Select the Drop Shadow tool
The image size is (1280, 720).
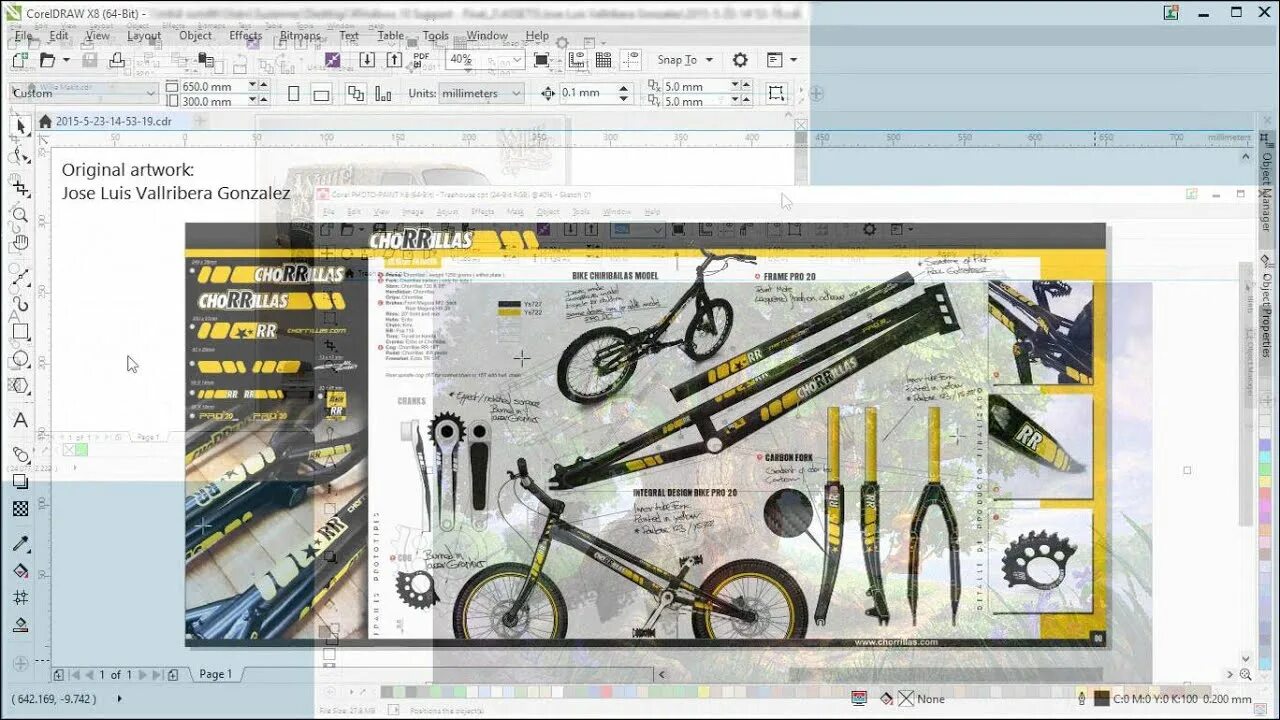(x=20, y=481)
